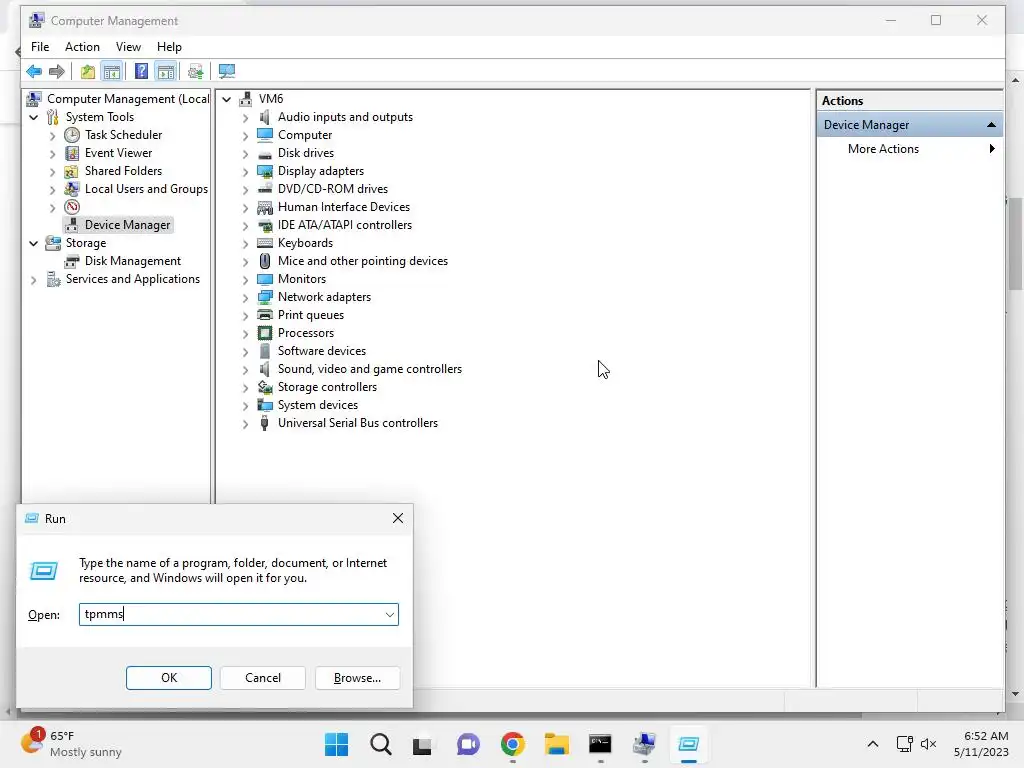
Task: Click the Up one level folder icon
Action: [x=88, y=71]
